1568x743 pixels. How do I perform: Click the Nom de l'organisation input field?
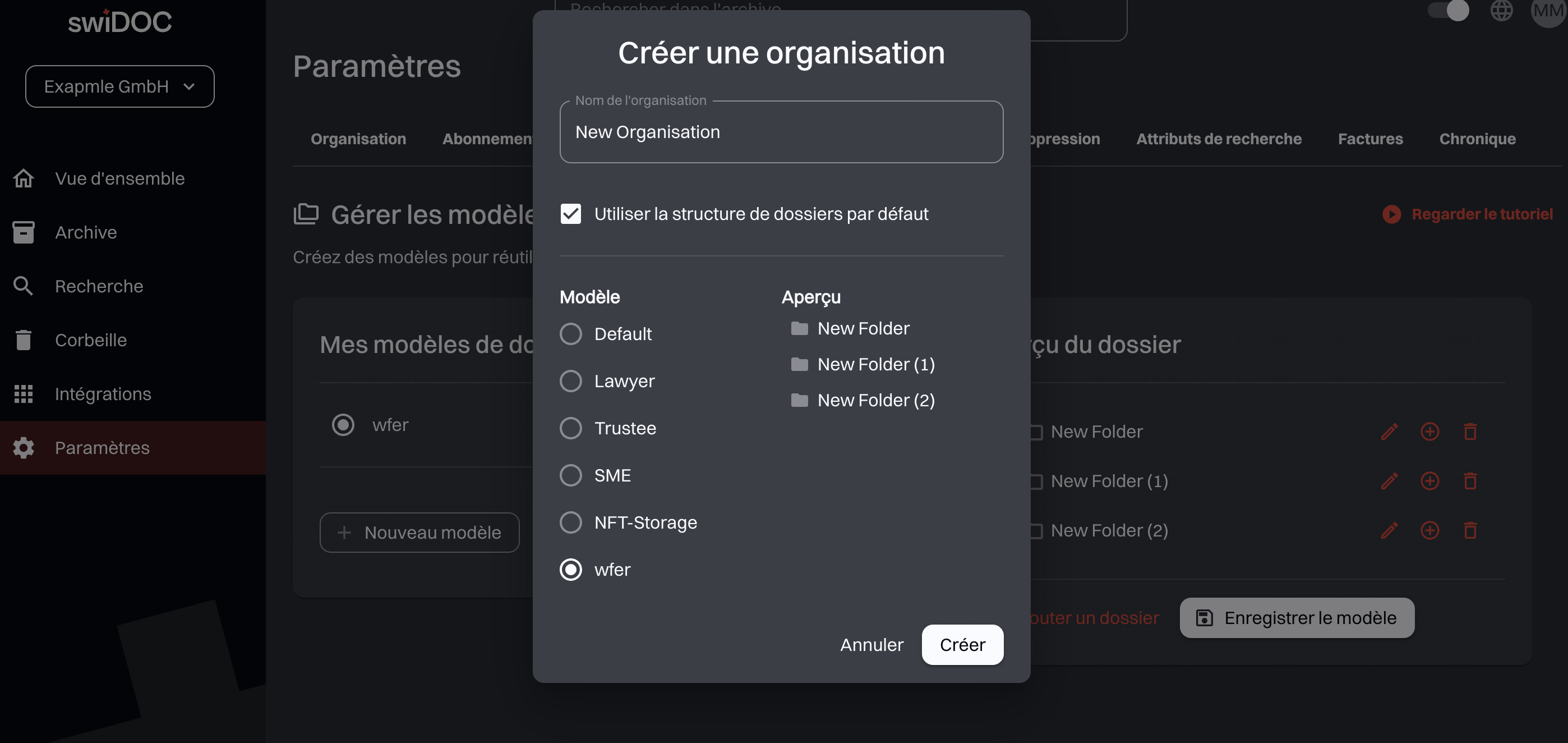click(781, 132)
